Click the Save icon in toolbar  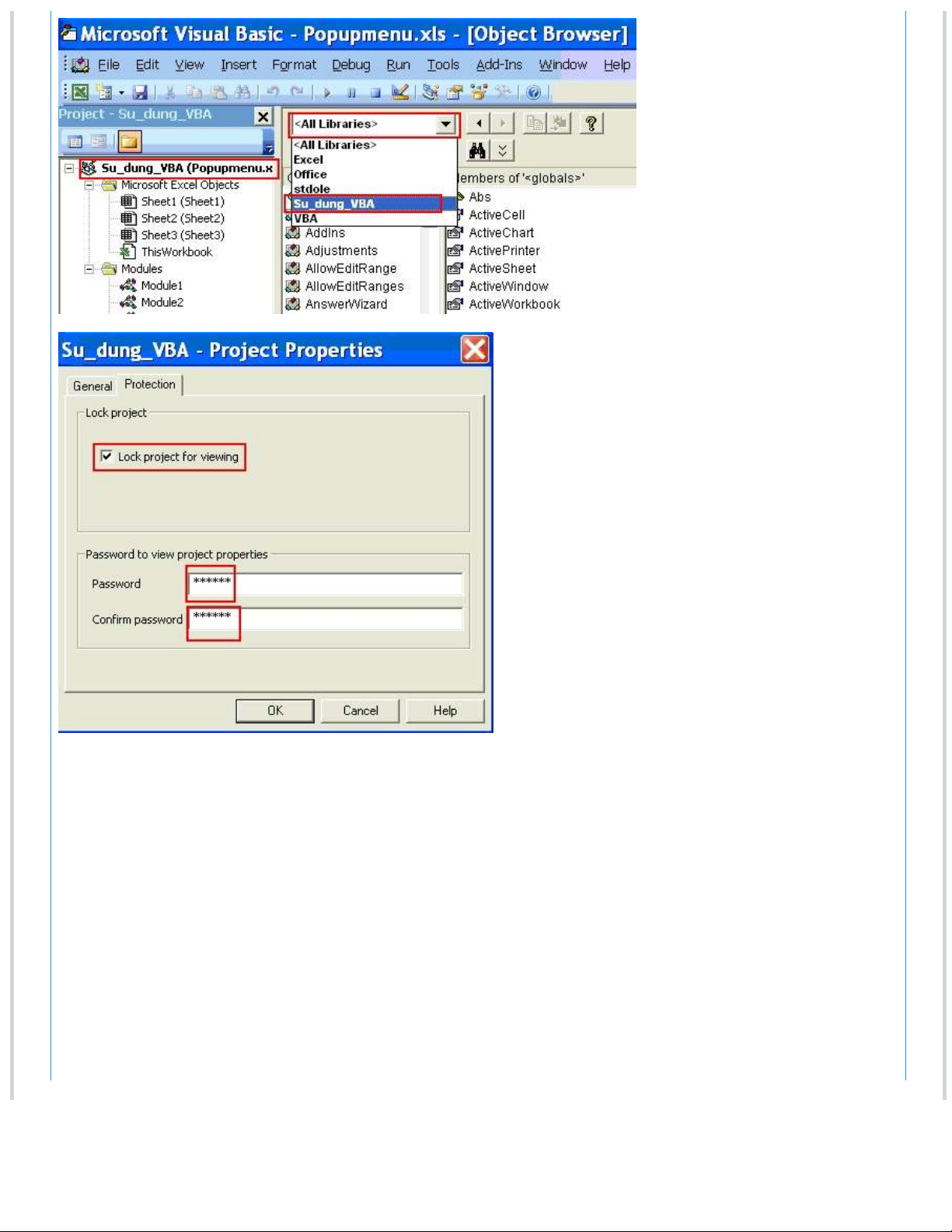tap(140, 92)
